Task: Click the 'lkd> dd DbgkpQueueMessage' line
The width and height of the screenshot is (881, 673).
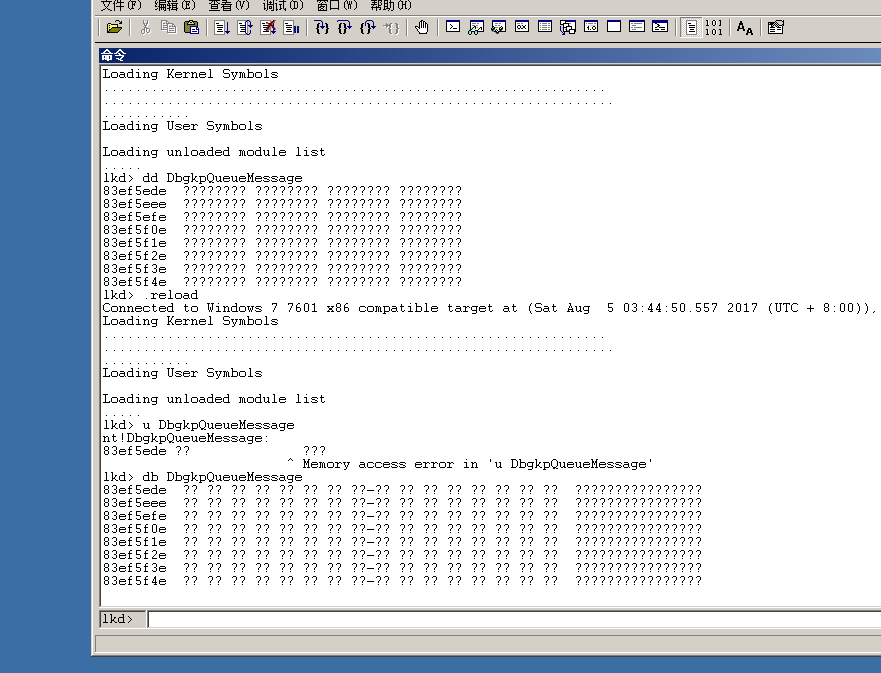Action: [203, 178]
